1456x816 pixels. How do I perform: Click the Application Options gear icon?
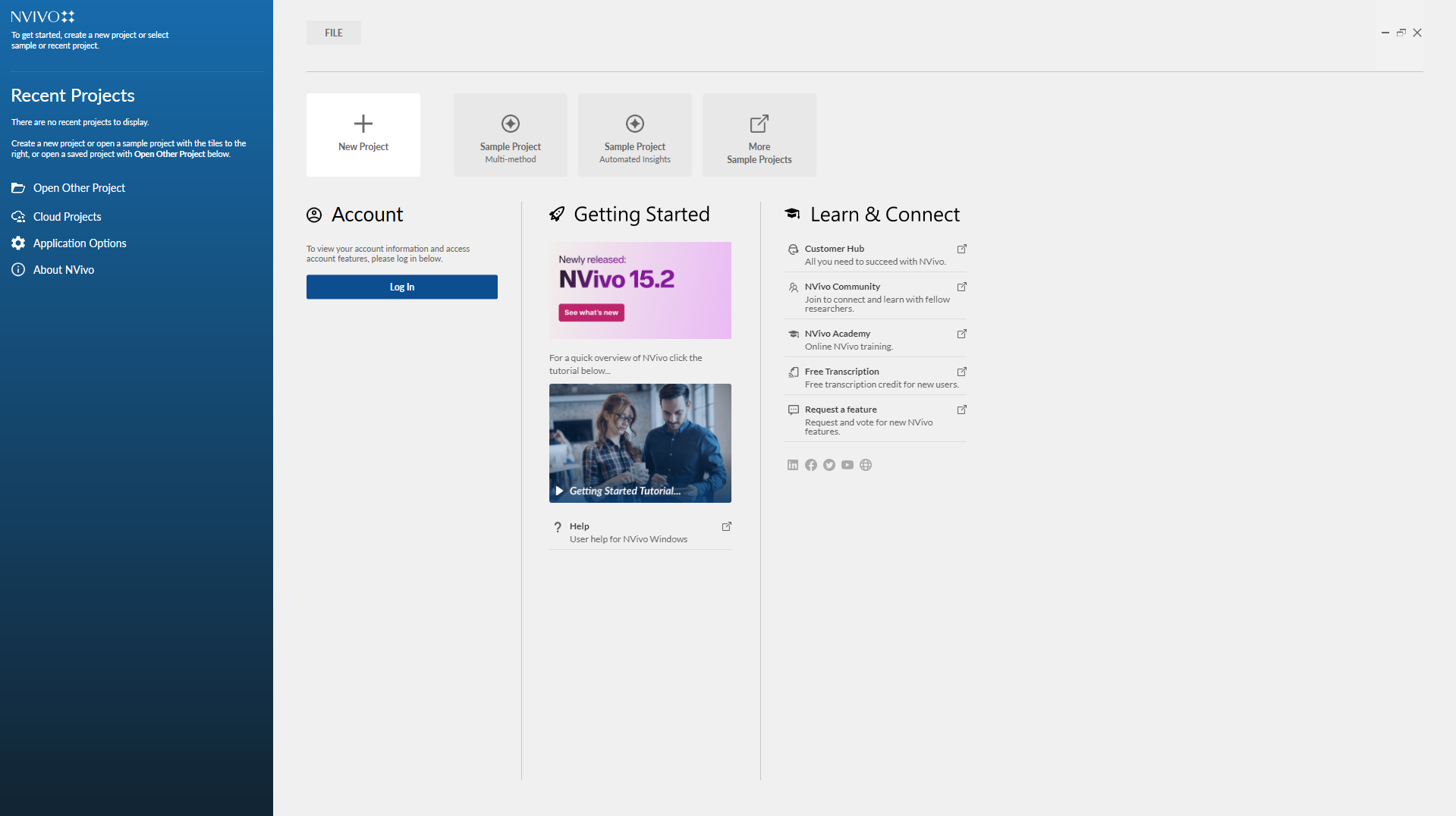18,243
